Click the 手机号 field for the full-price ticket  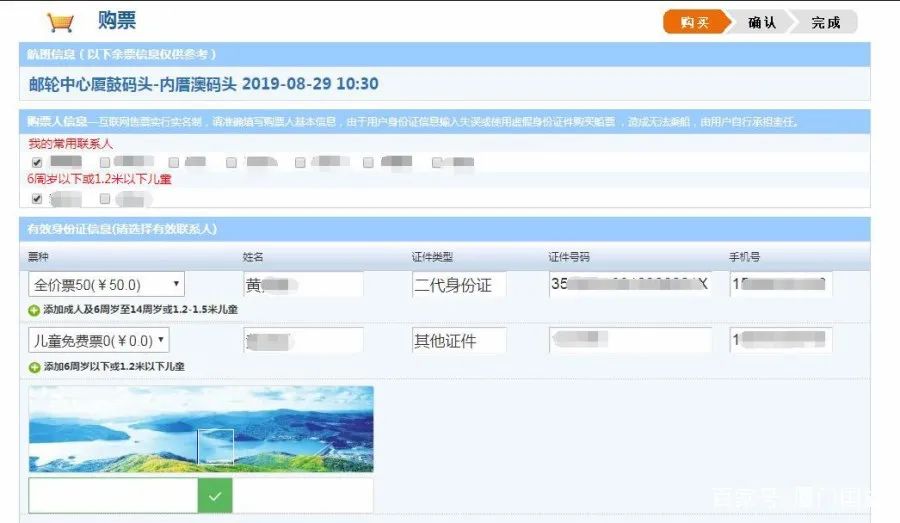coord(780,285)
